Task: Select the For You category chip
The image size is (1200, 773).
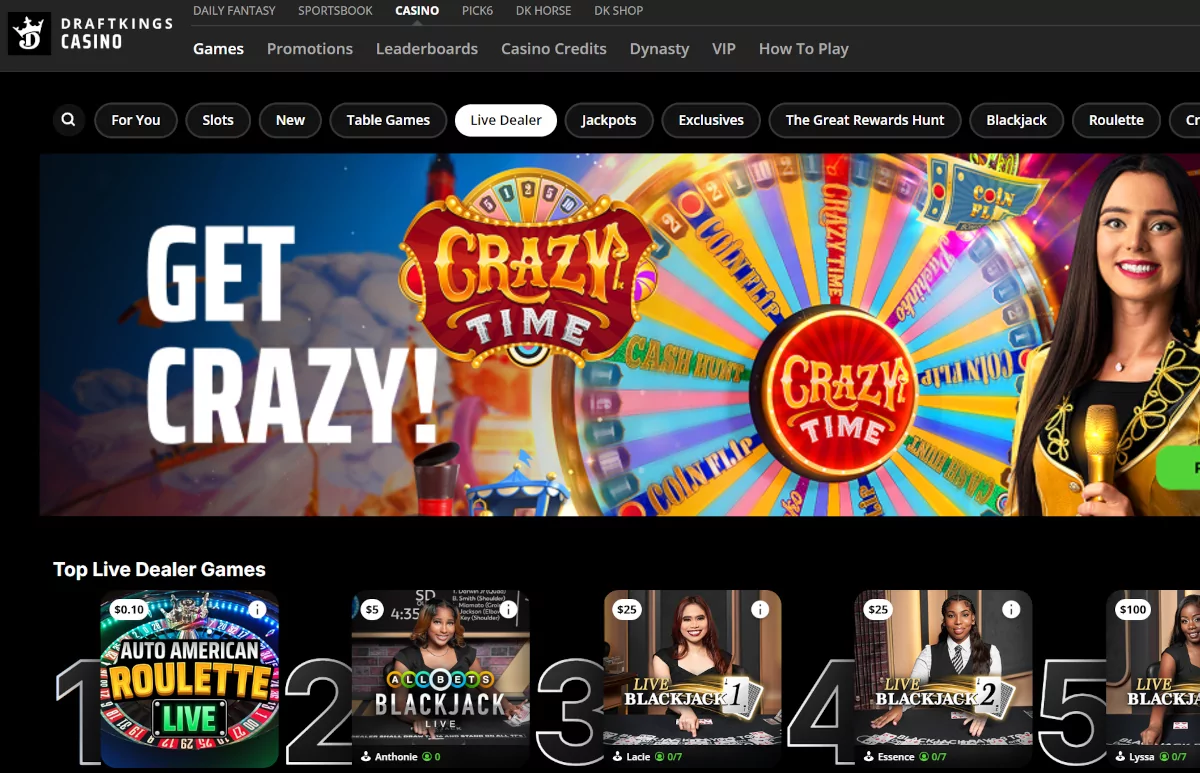Action: click(136, 120)
